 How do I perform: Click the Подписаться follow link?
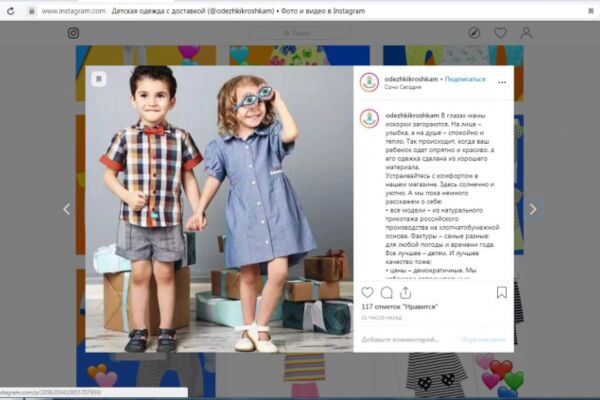[465, 79]
